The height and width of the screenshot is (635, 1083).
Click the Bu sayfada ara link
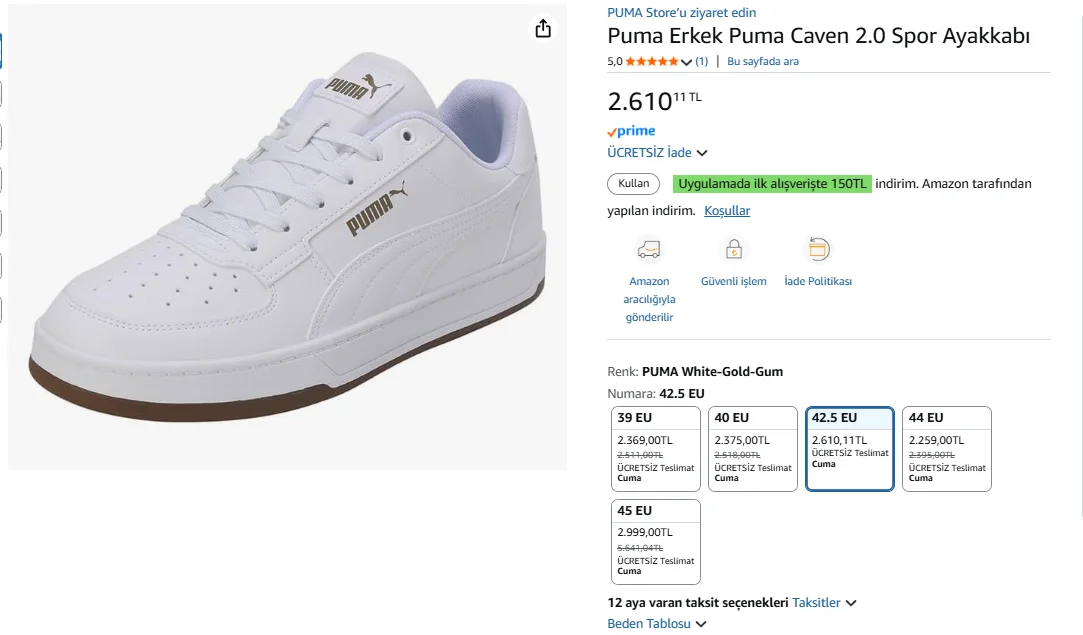point(762,62)
